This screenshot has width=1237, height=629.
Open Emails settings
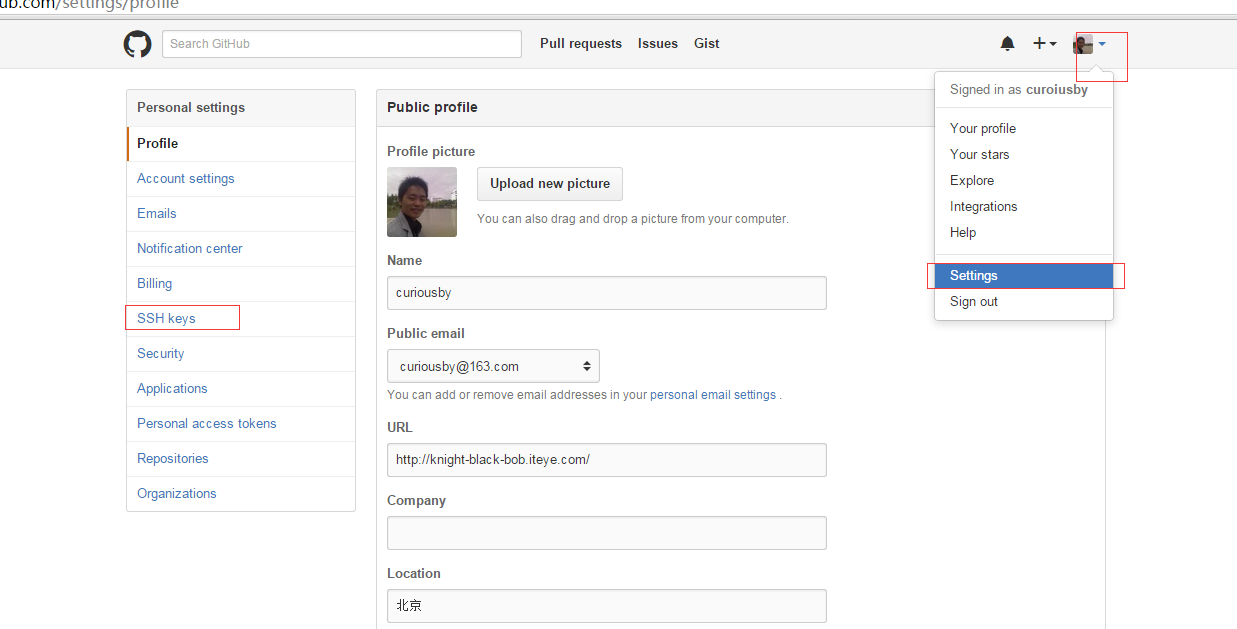241,214
